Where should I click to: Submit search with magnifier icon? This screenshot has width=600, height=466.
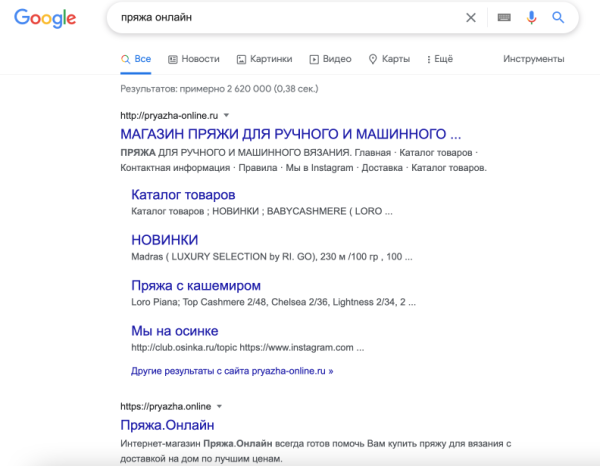point(558,18)
